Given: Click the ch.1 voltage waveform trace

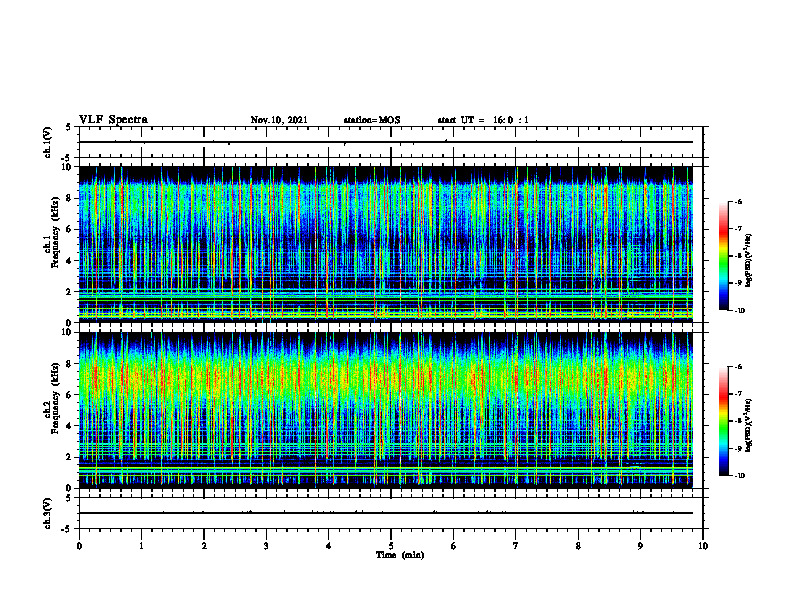Looking at the screenshot, I should tap(386, 142).
